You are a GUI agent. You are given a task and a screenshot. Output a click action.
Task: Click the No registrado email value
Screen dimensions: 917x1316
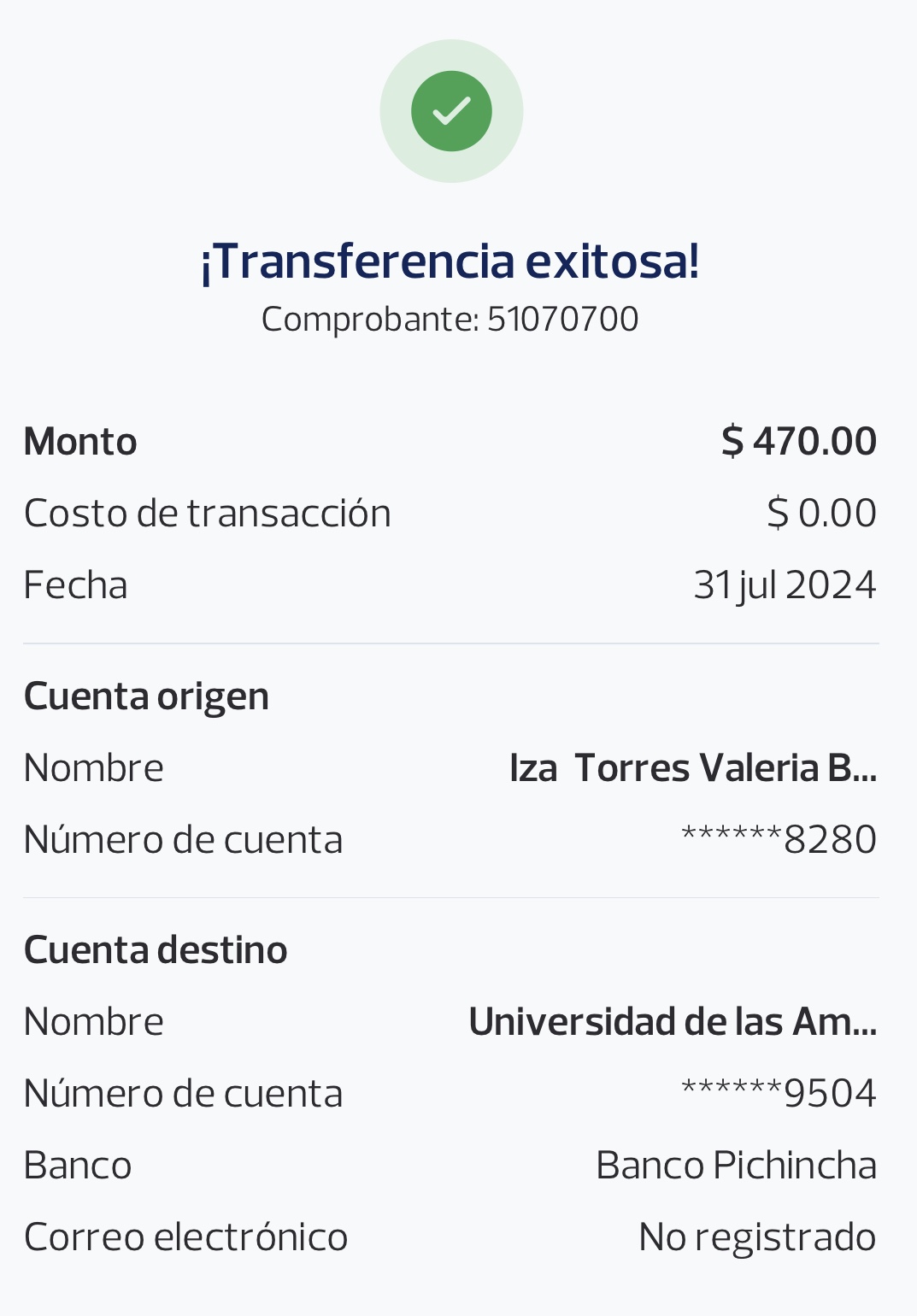coord(757,1237)
